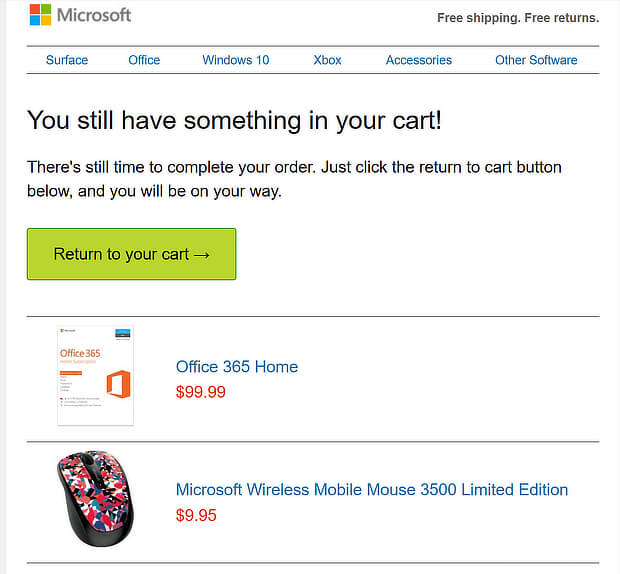Select Windows 10 in the navigation bar

(235, 60)
